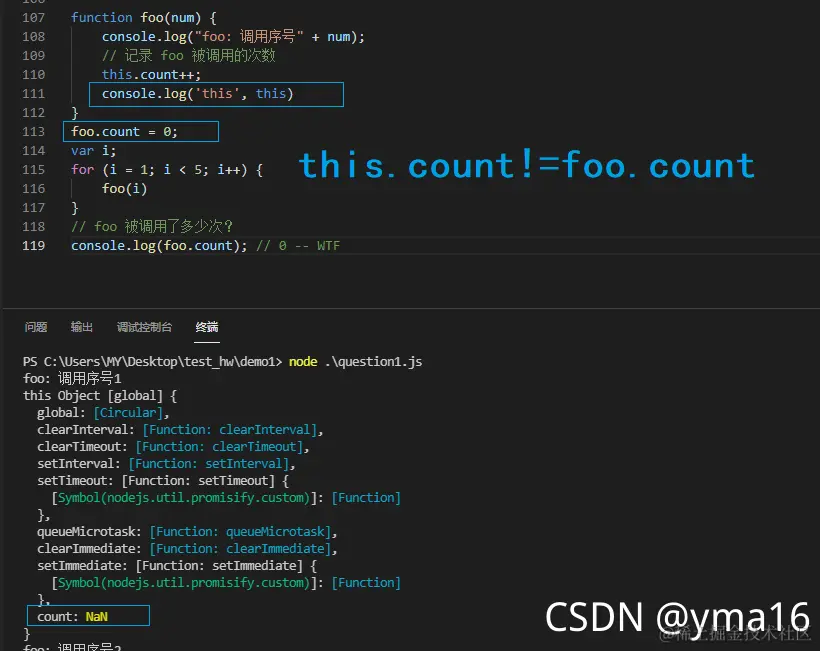This screenshot has height=651, width=820.
Task: Open the 问题 panel tab
Action: pyautogui.click(x=36, y=327)
